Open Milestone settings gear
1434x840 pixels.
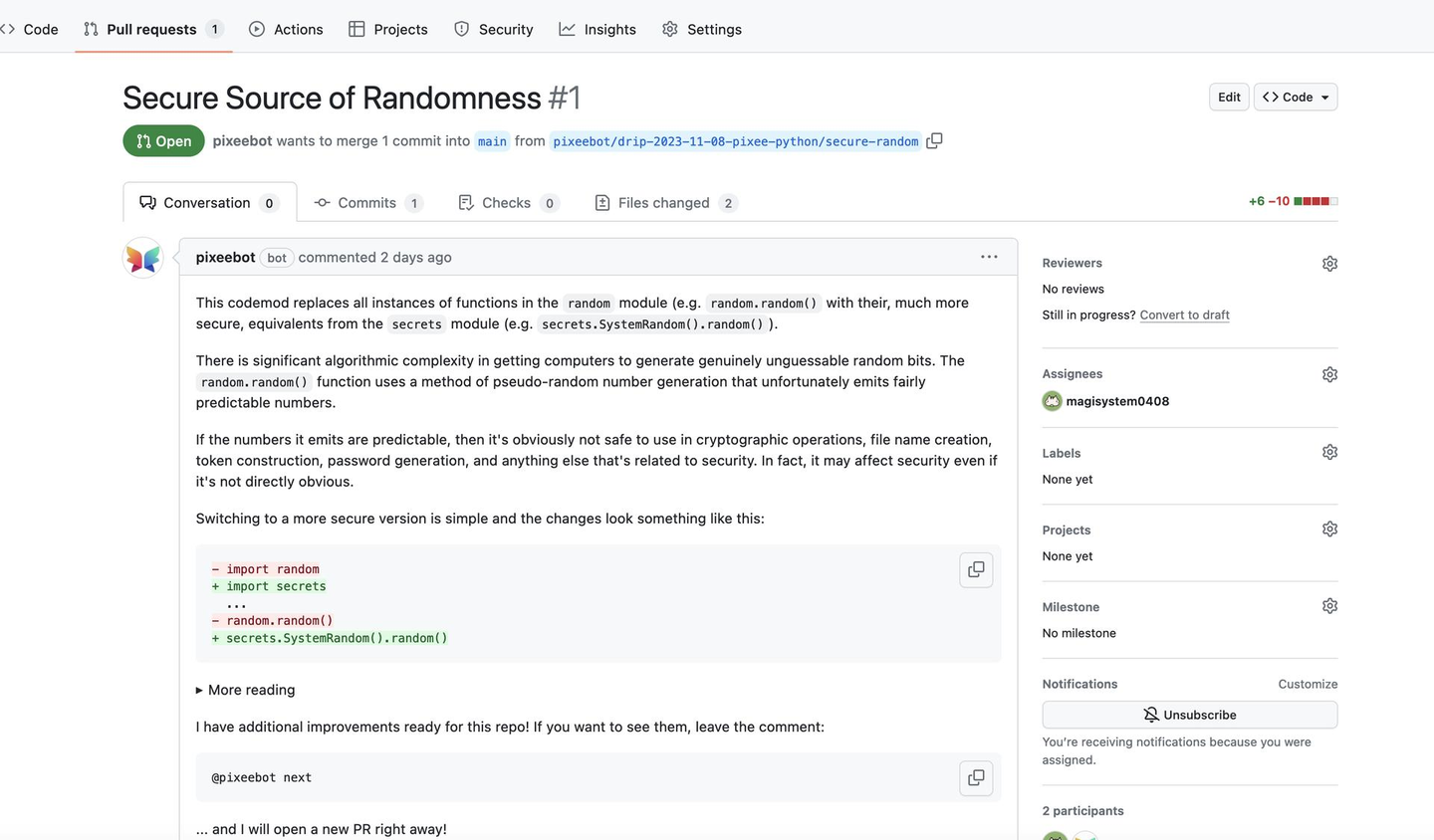1329,606
